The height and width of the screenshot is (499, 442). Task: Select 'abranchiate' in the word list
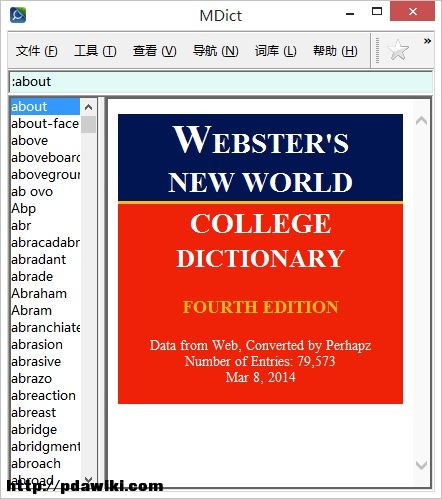(45, 328)
